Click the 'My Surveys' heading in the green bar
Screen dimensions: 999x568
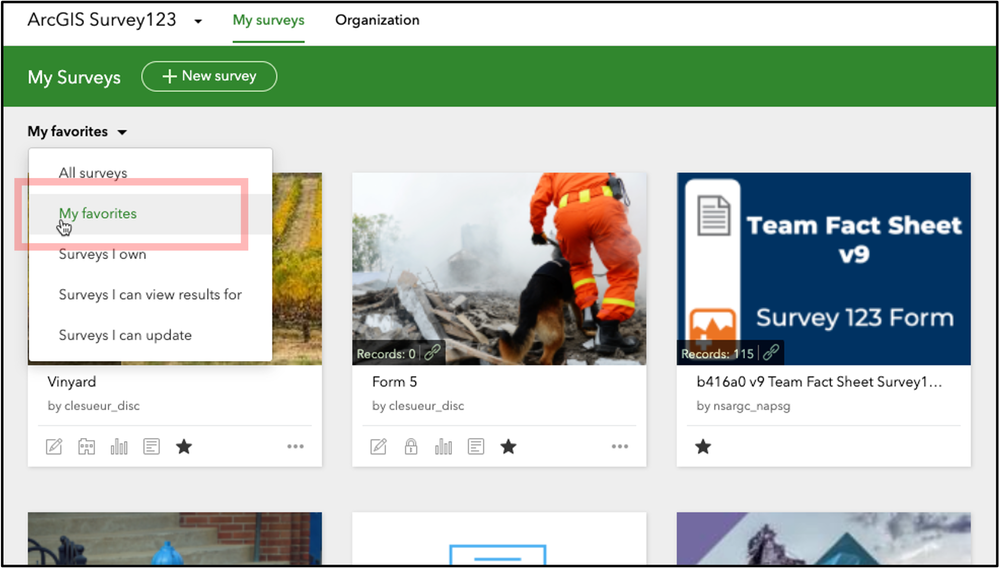74,77
